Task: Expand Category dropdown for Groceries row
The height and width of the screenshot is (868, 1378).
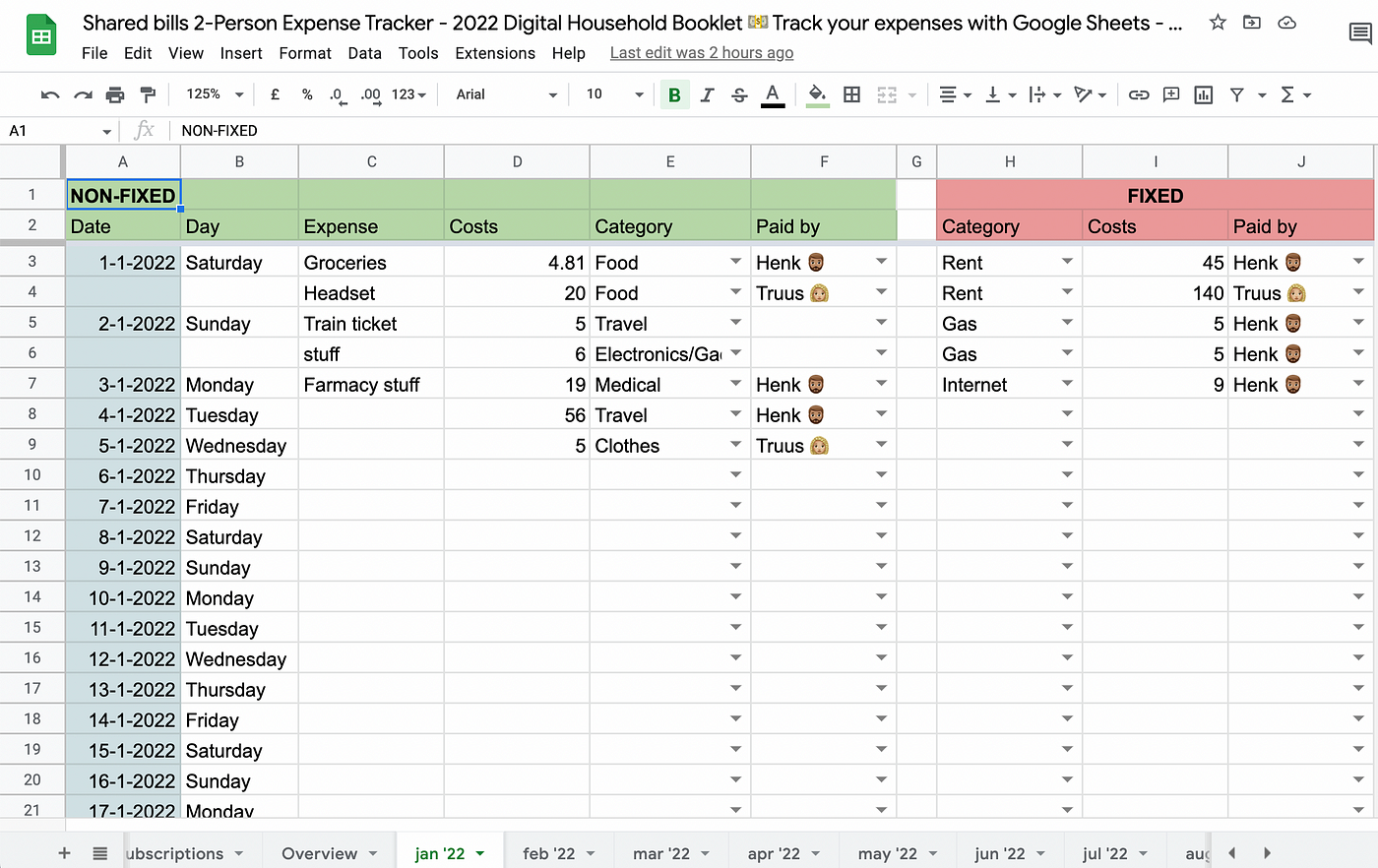Action: [735, 262]
